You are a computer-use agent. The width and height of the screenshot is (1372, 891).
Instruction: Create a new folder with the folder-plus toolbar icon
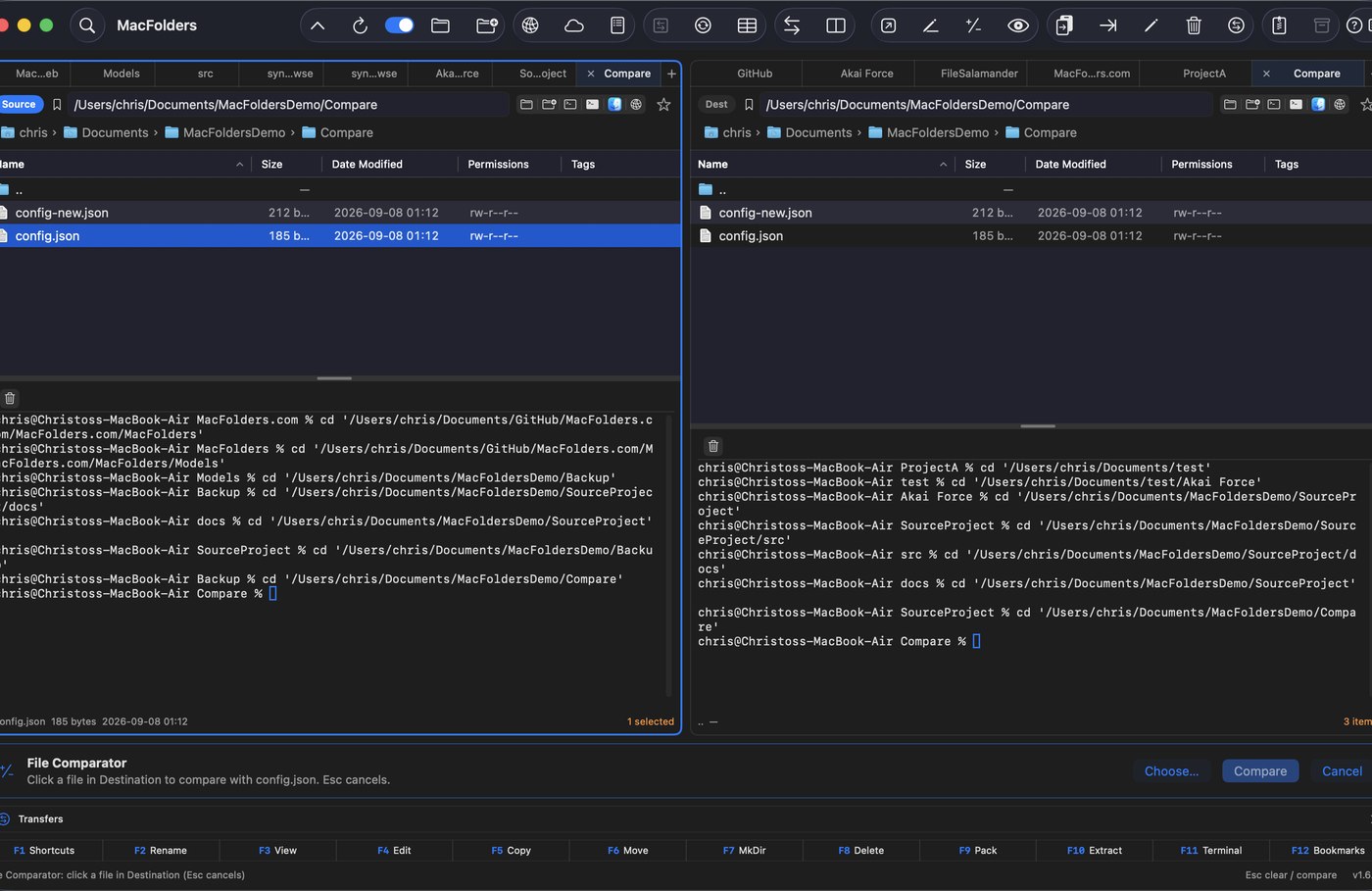487,25
